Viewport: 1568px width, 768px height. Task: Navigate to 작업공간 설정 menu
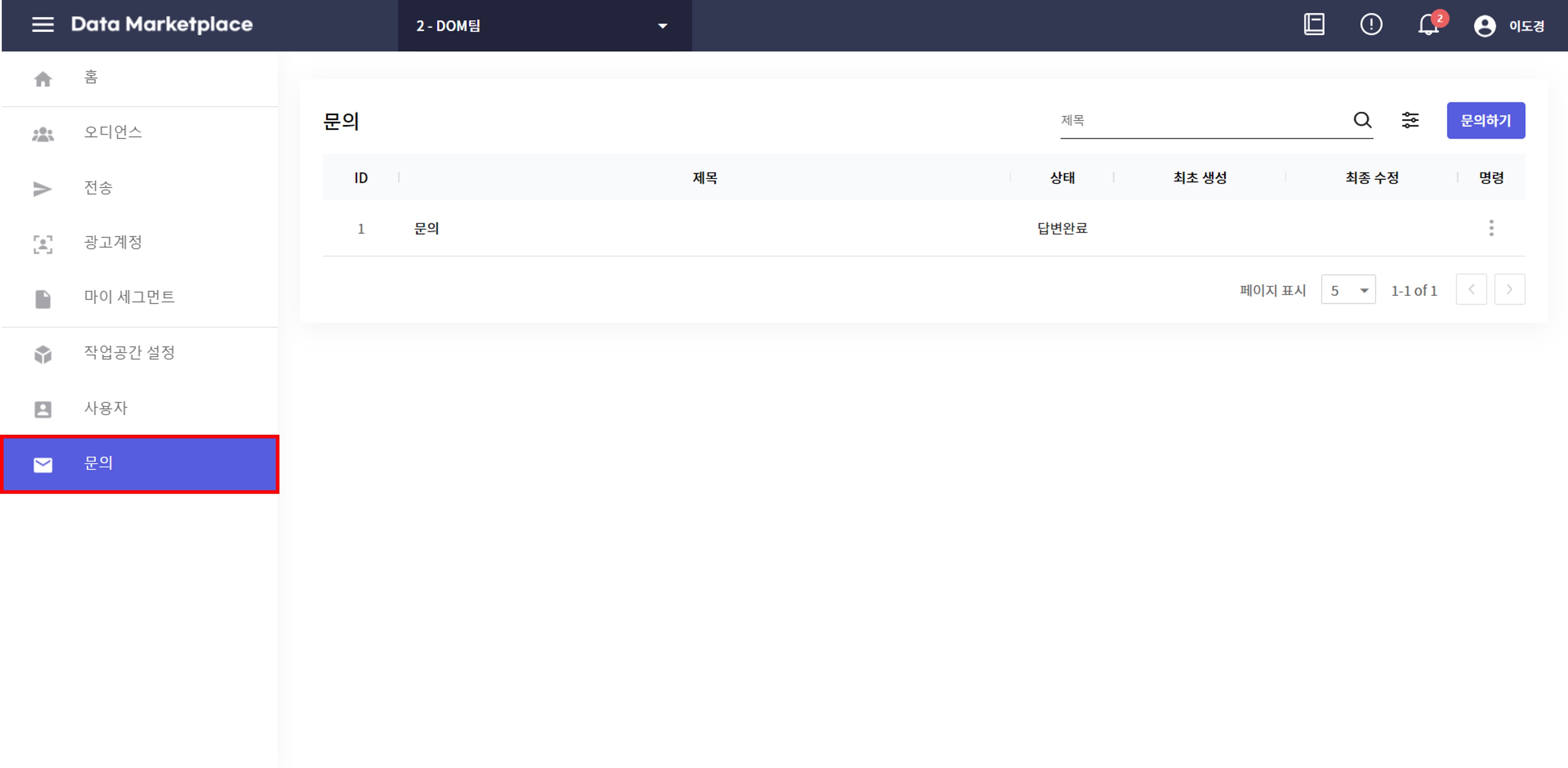coord(129,352)
